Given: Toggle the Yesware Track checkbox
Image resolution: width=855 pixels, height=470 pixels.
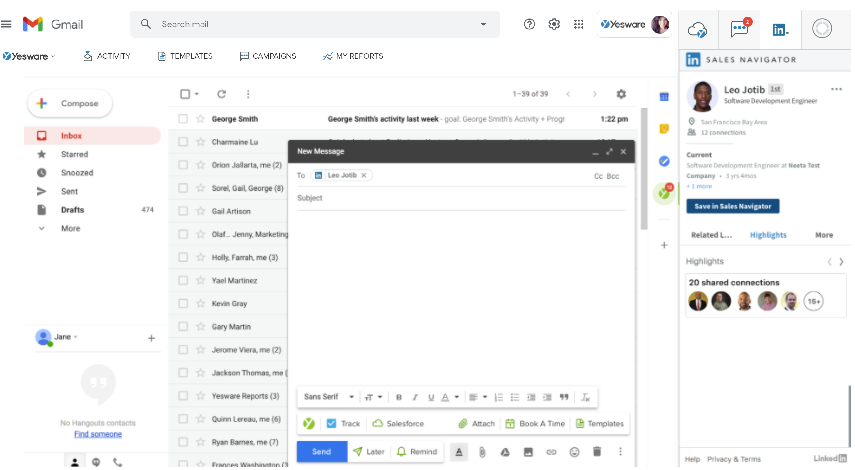Looking at the screenshot, I should tap(332, 424).
